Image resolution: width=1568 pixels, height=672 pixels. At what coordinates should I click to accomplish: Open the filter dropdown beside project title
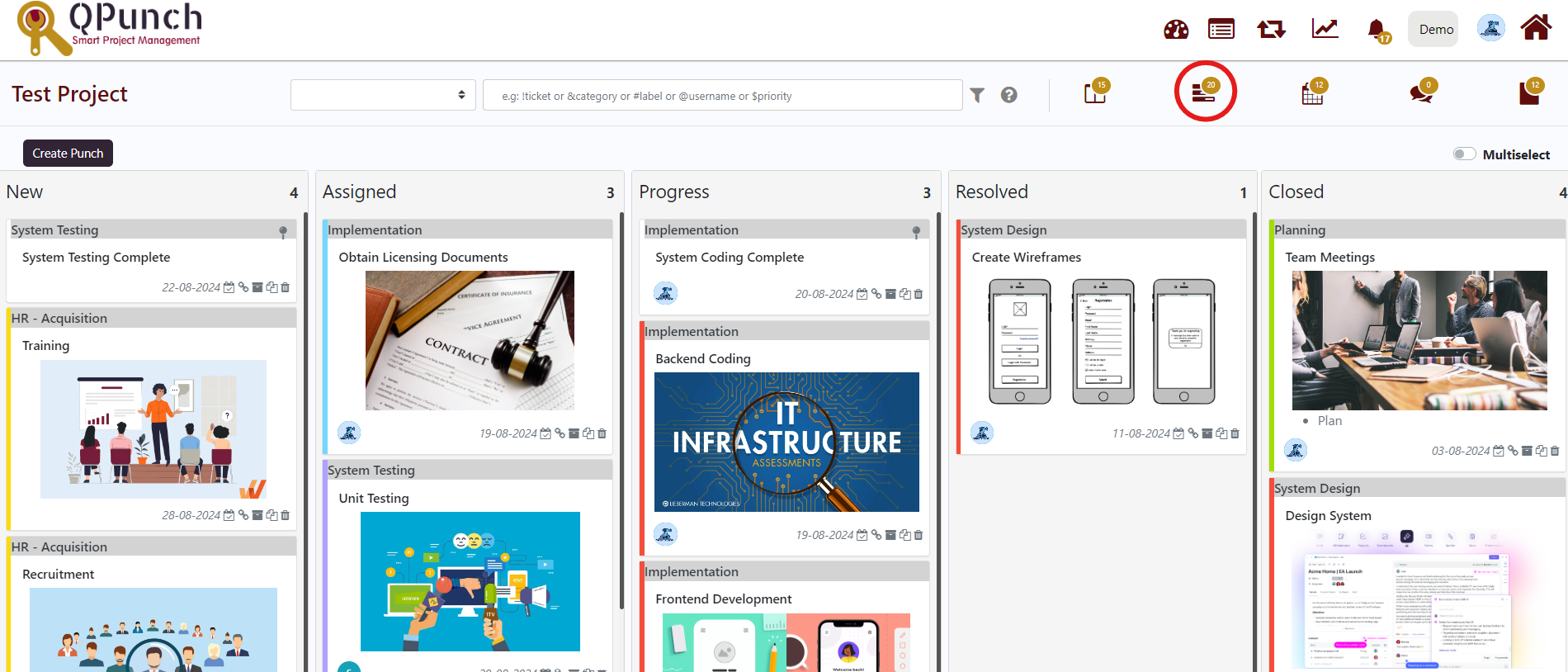[x=383, y=95]
